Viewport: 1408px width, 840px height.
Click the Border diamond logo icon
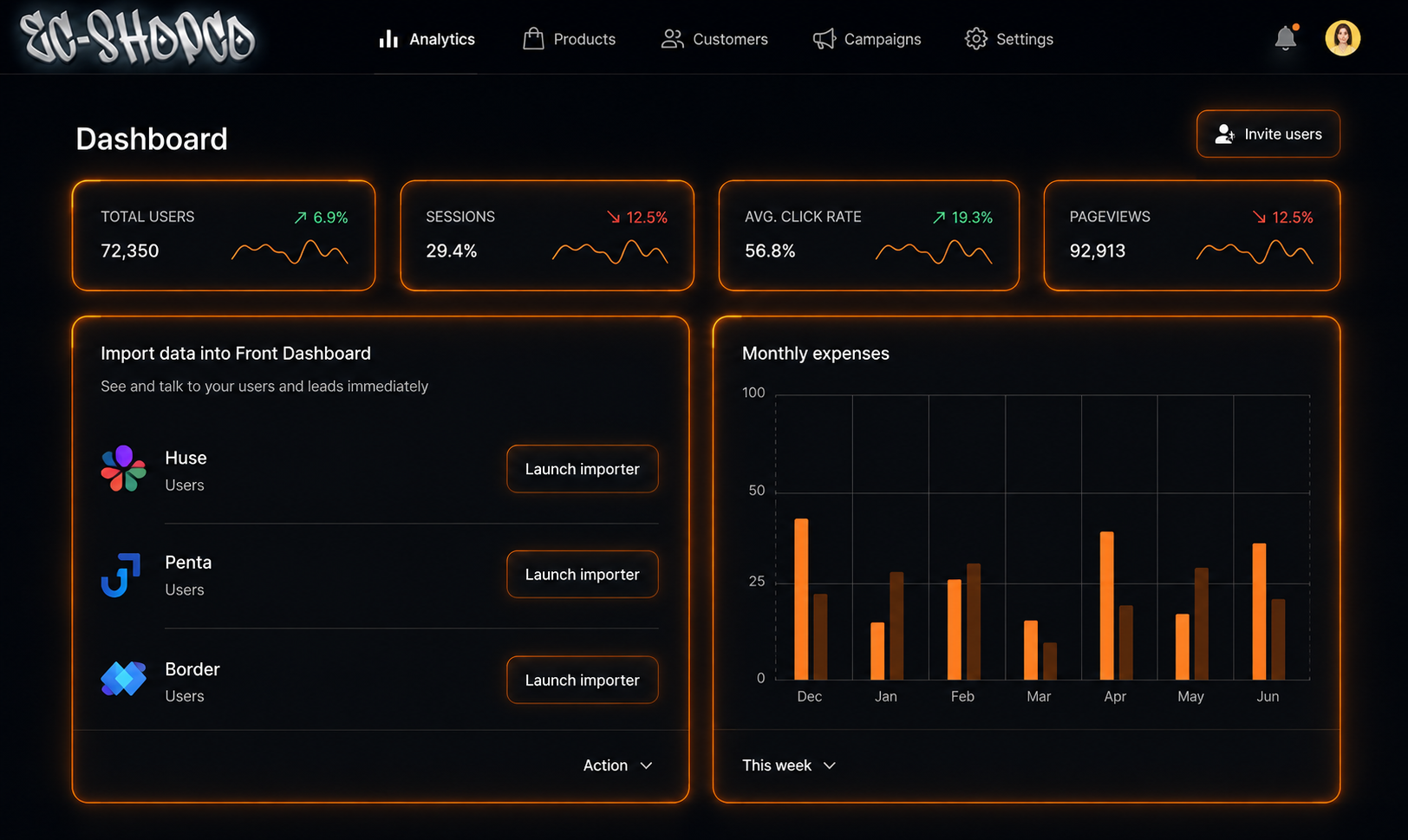pyautogui.click(x=123, y=679)
